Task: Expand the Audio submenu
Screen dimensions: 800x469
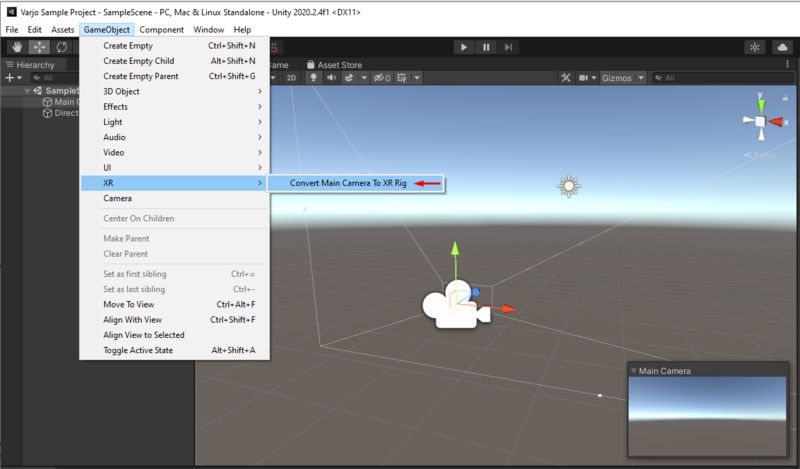Action: 174,137
